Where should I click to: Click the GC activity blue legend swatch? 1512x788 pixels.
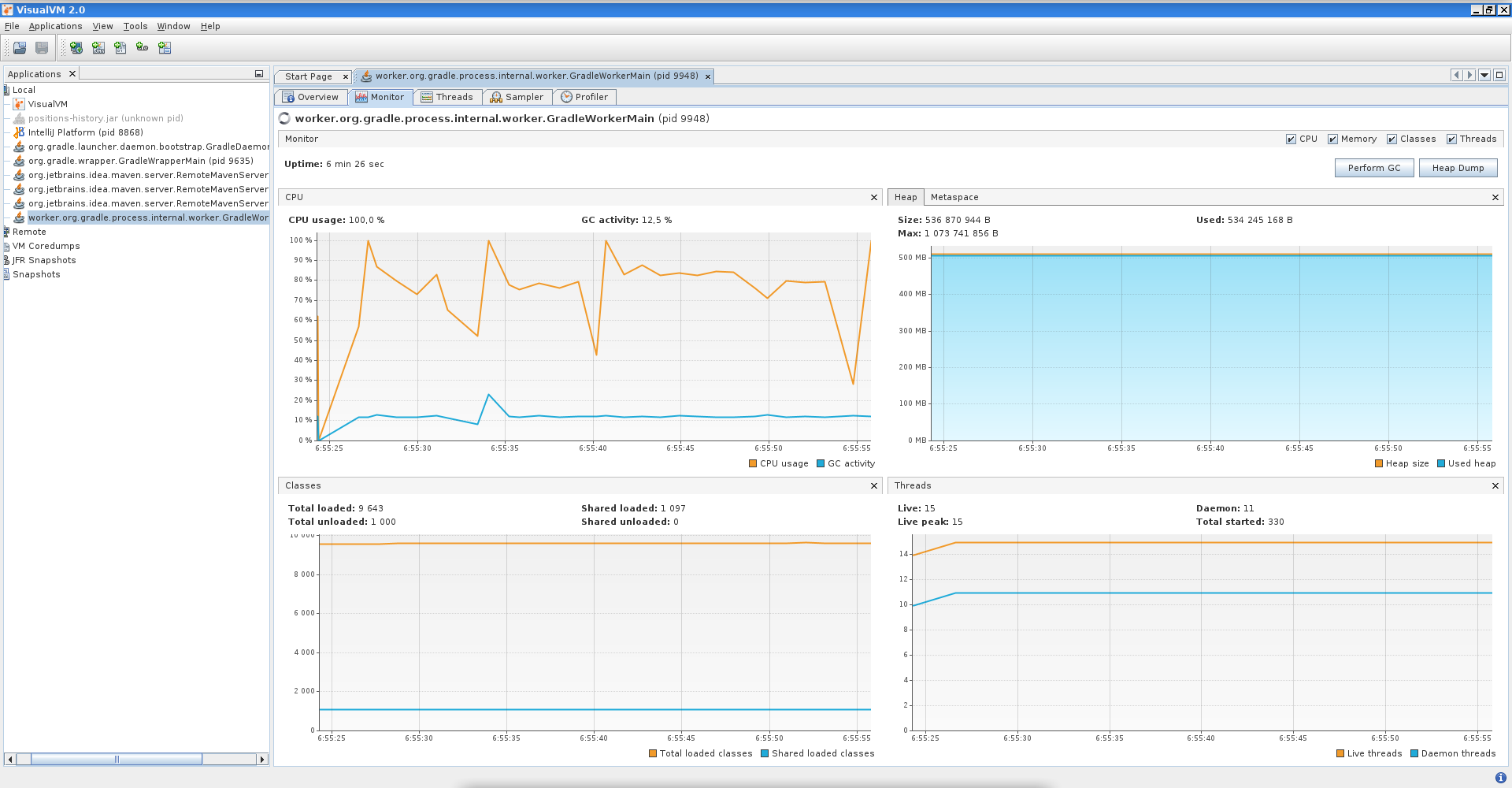tap(821, 463)
